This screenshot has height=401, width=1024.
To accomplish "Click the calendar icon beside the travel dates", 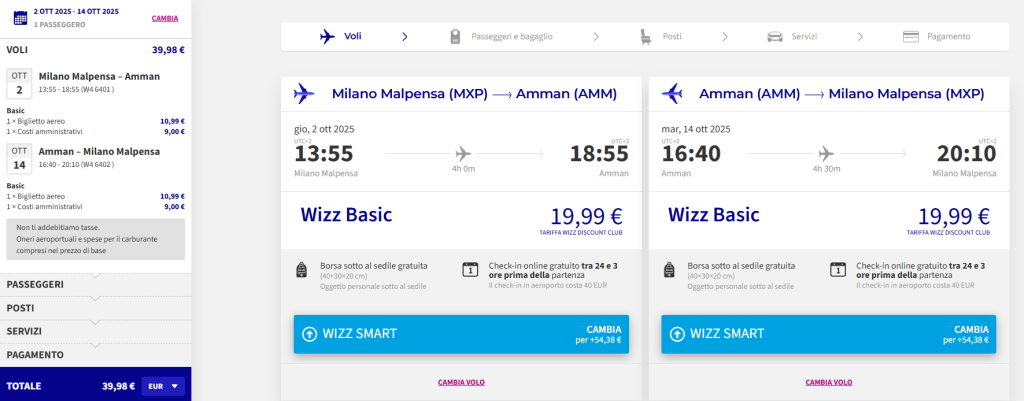I will click(20, 16).
